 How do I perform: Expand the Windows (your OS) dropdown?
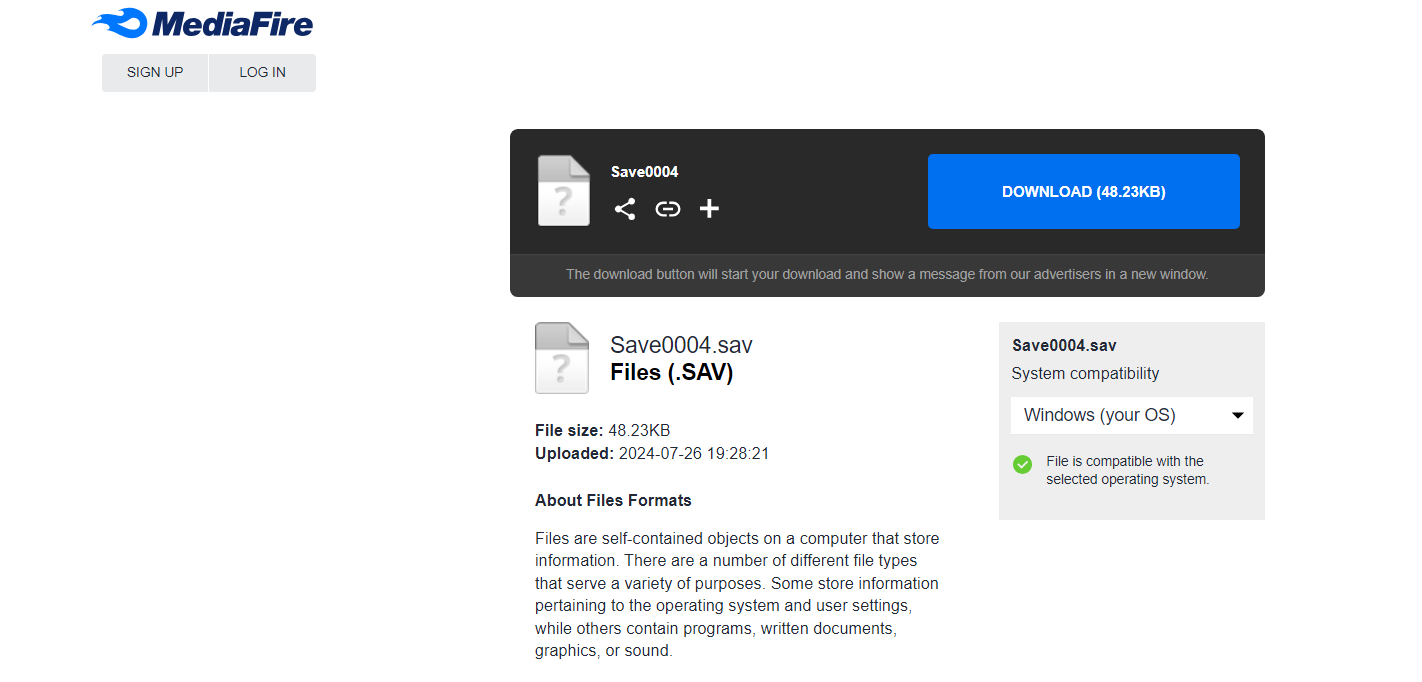pyautogui.click(x=1132, y=415)
